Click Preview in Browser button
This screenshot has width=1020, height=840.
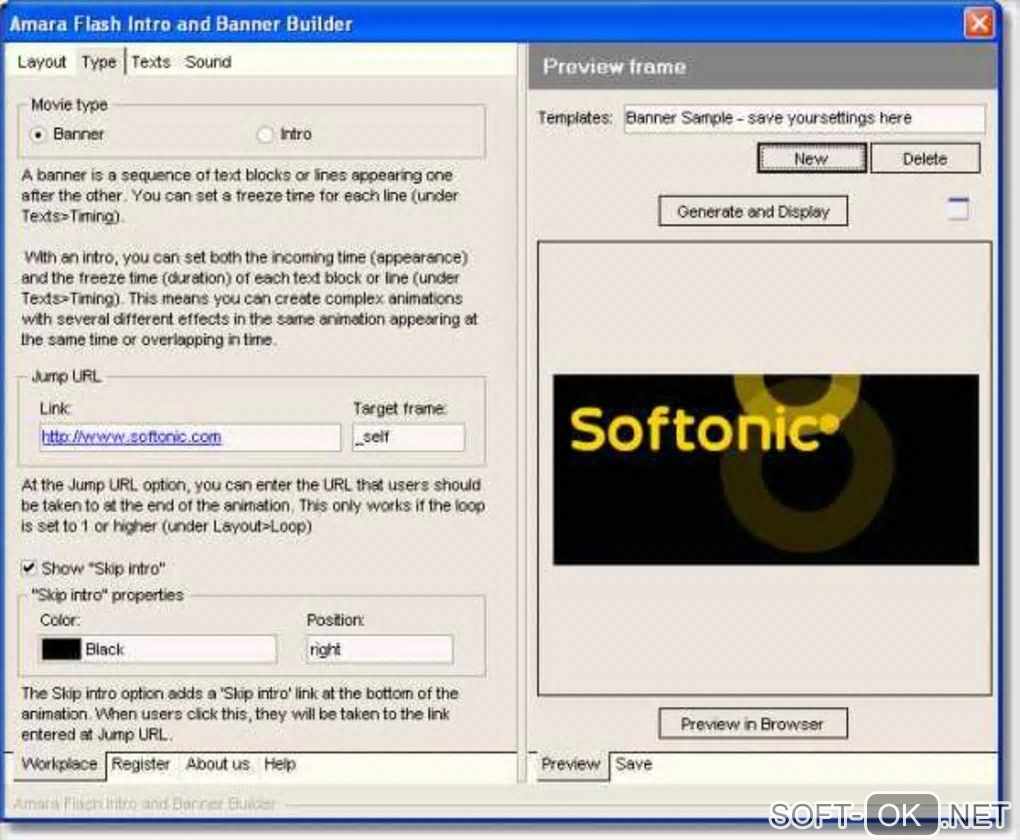pos(753,724)
